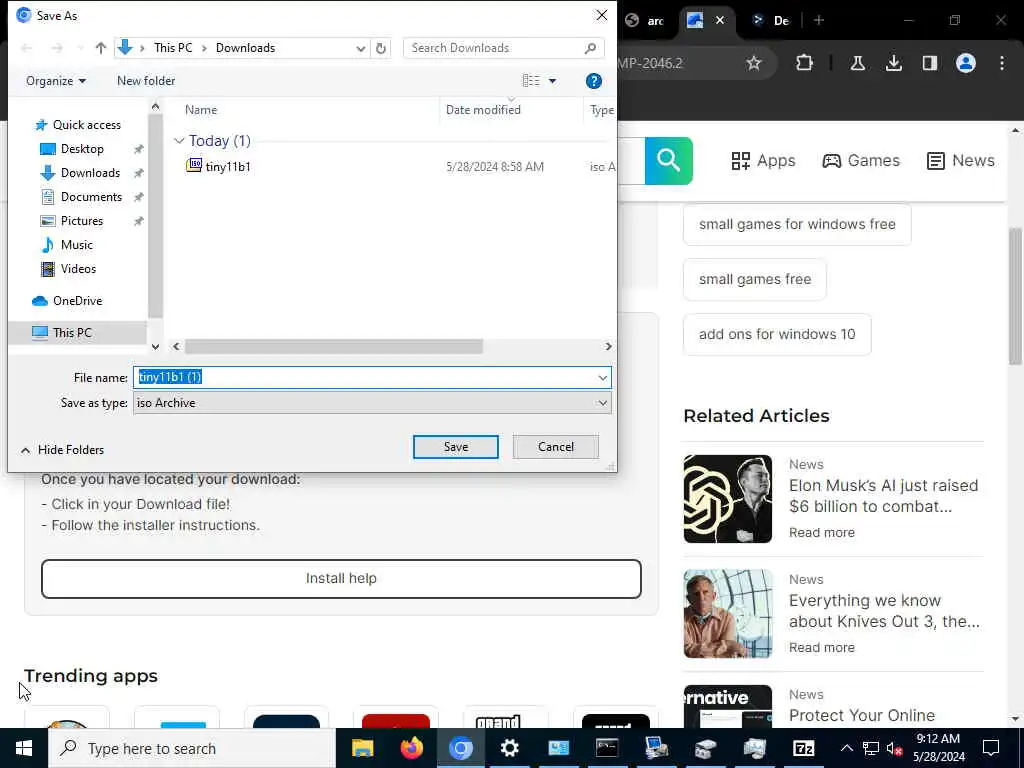
Task: Click This PC in the address breadcrumb
Action: (173, 48)
